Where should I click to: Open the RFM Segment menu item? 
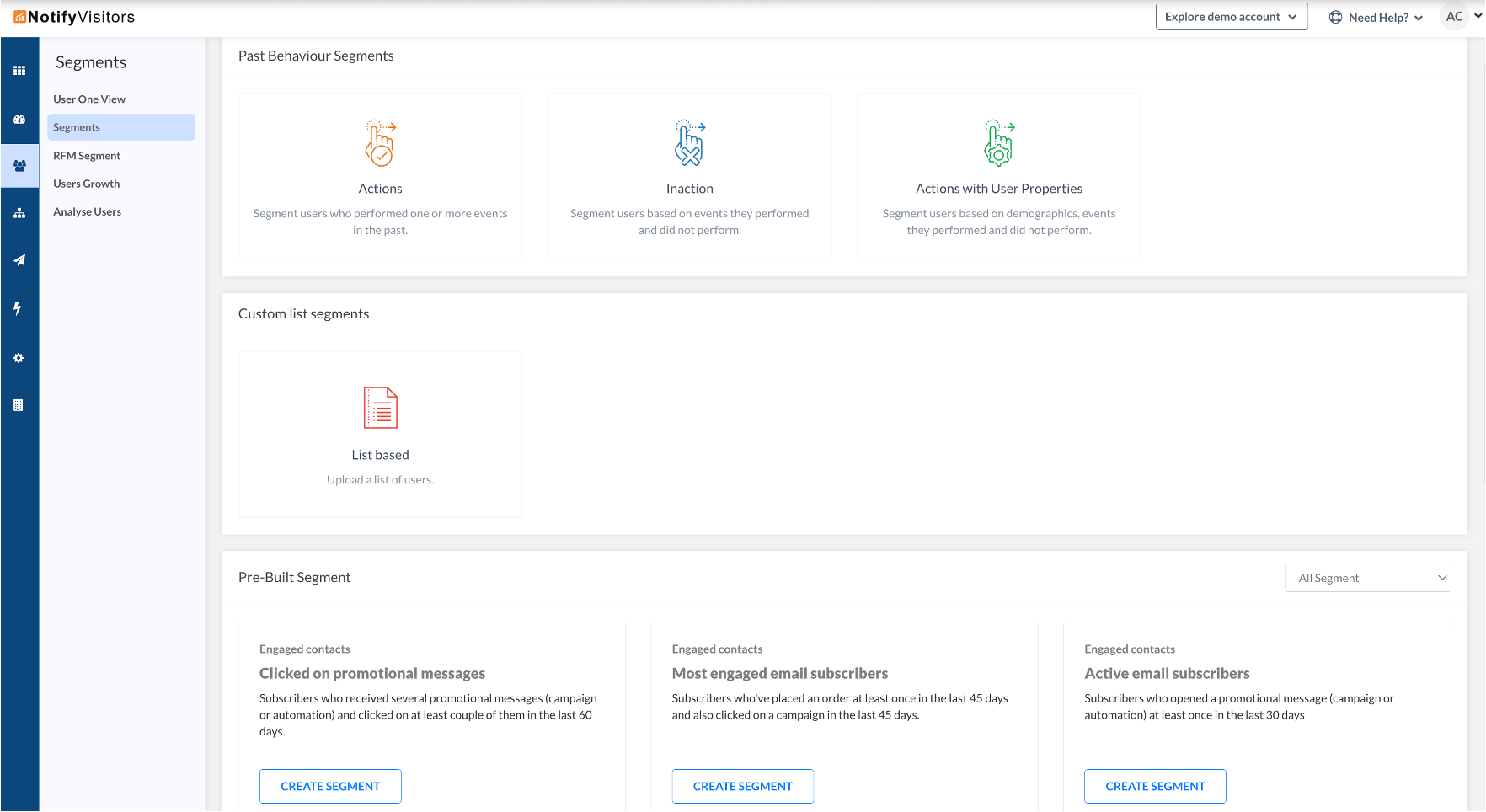87,156
